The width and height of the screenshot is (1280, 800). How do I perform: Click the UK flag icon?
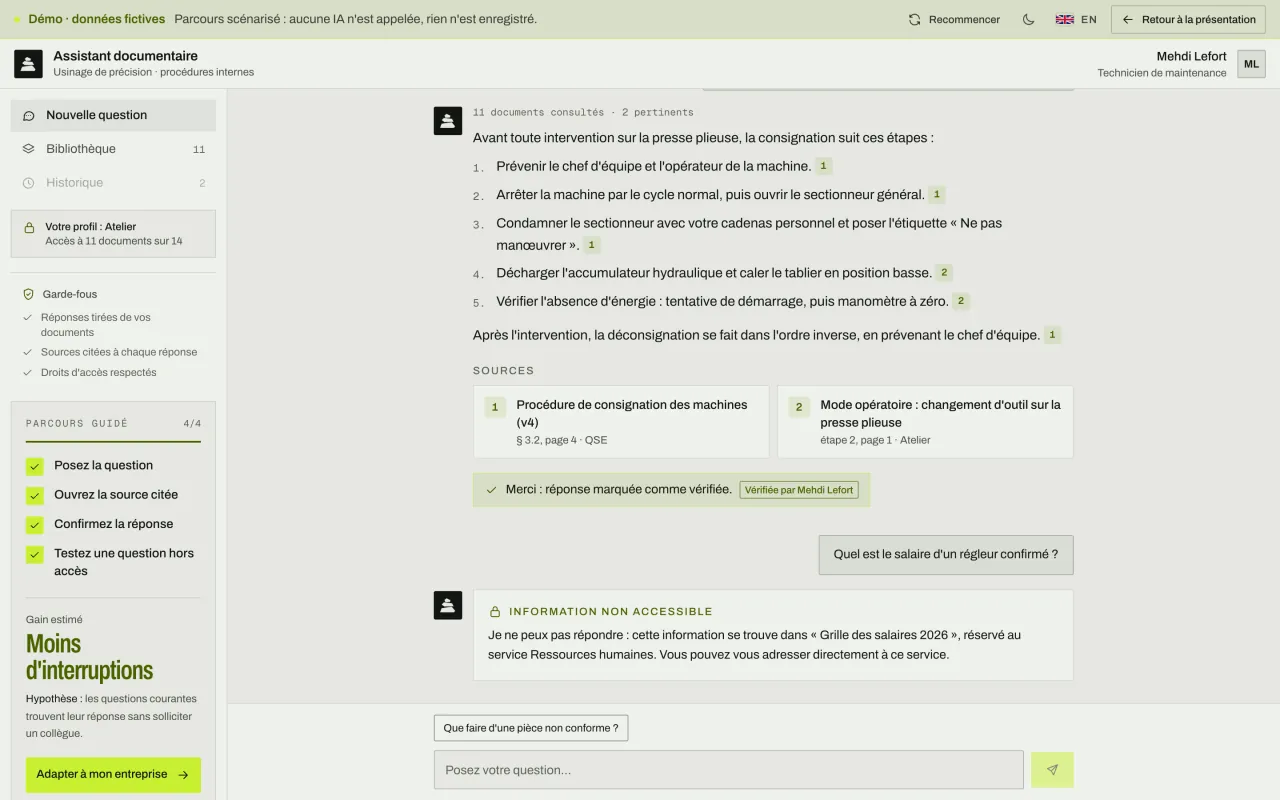click(x=1065, y=19)
